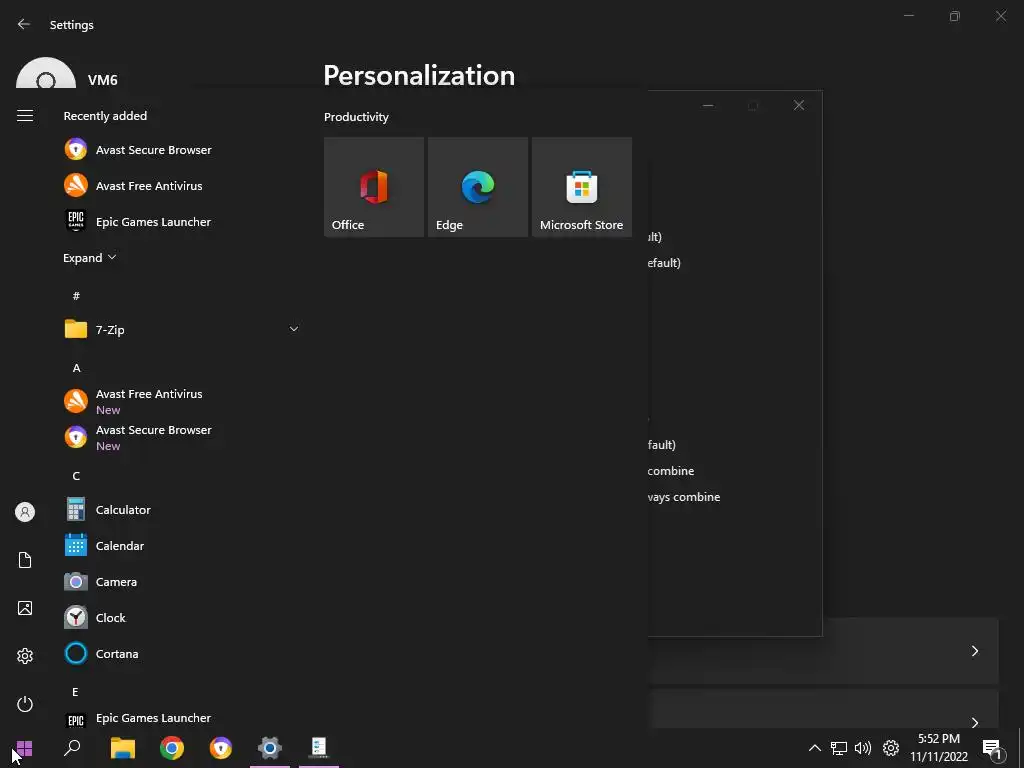The image size is (1024, 768).
Task: Select the Productivity group header
Action: (356, 117)
